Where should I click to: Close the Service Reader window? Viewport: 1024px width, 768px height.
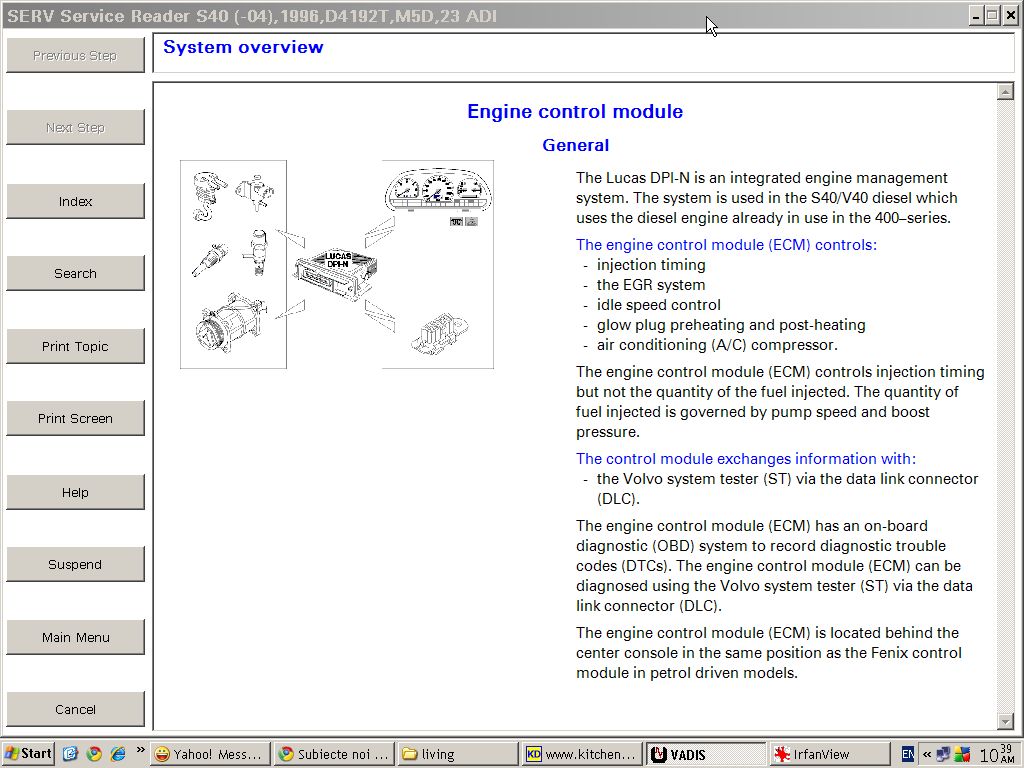tap(1009, 16)
